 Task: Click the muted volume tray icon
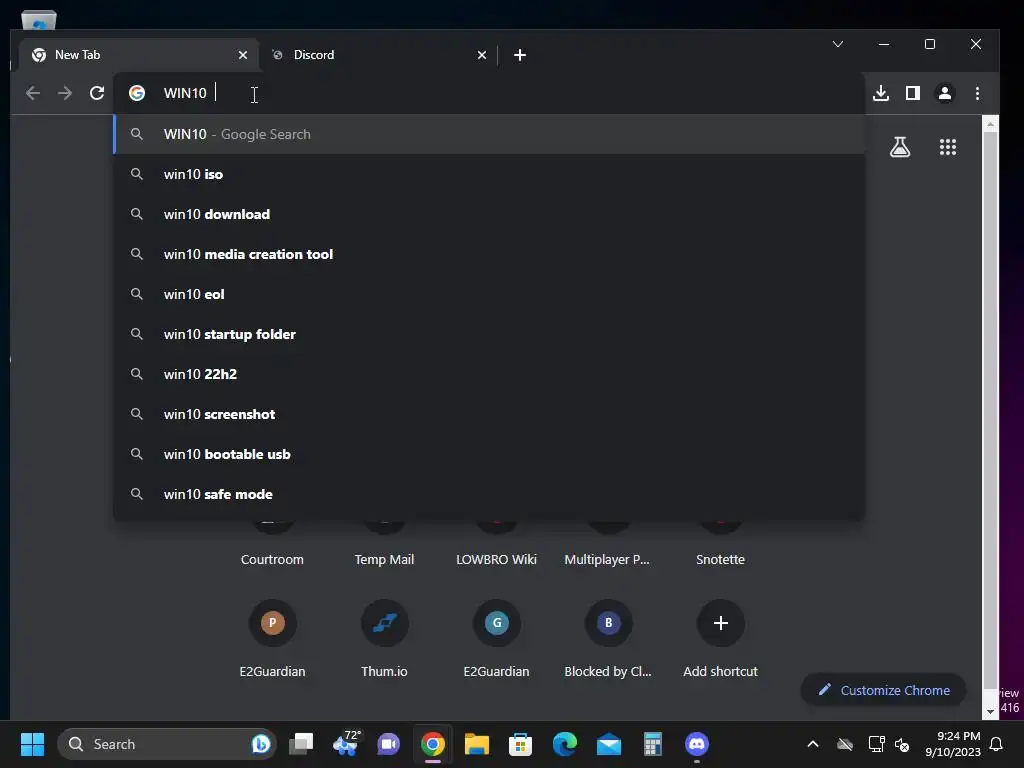click(902, 744)
